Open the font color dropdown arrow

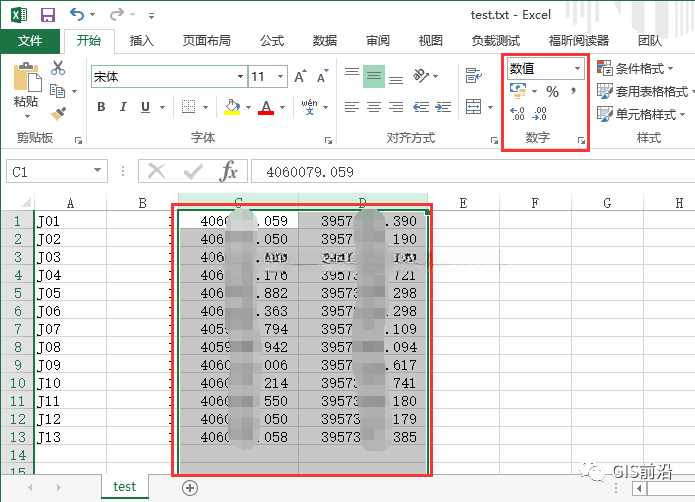pos(282,107)
